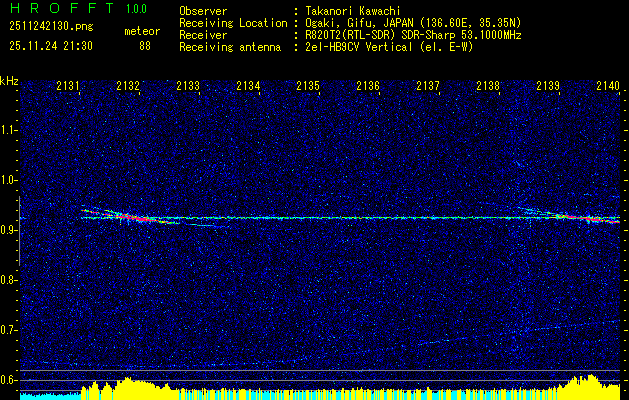
Task: Click the kHz axis unit label
Action: [9, 80]
